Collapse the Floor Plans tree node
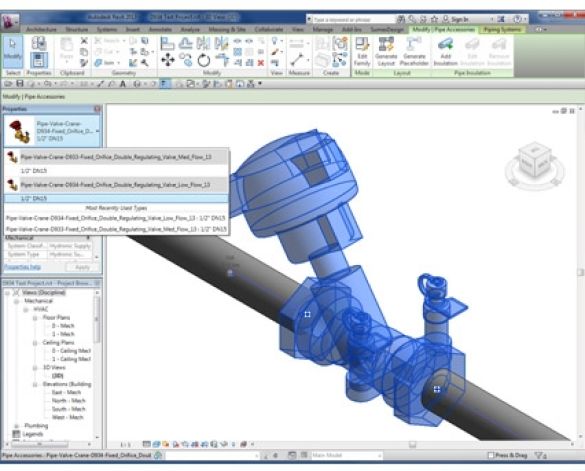Screen dimensions: 585x471 (35, 318)
